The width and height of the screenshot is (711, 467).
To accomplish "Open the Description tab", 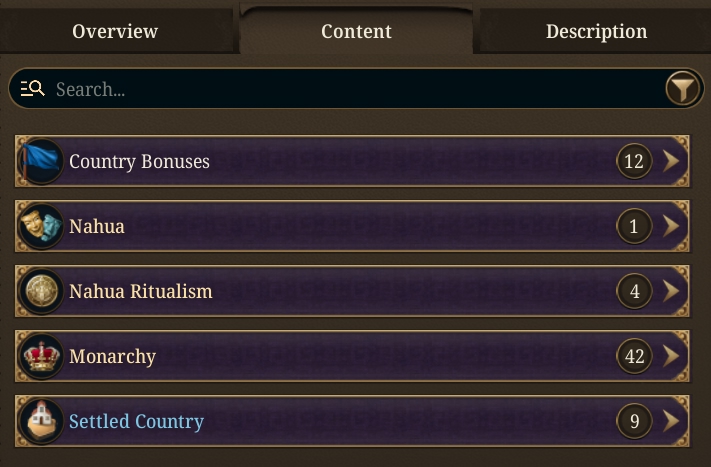I will click(x=595, y=31).
